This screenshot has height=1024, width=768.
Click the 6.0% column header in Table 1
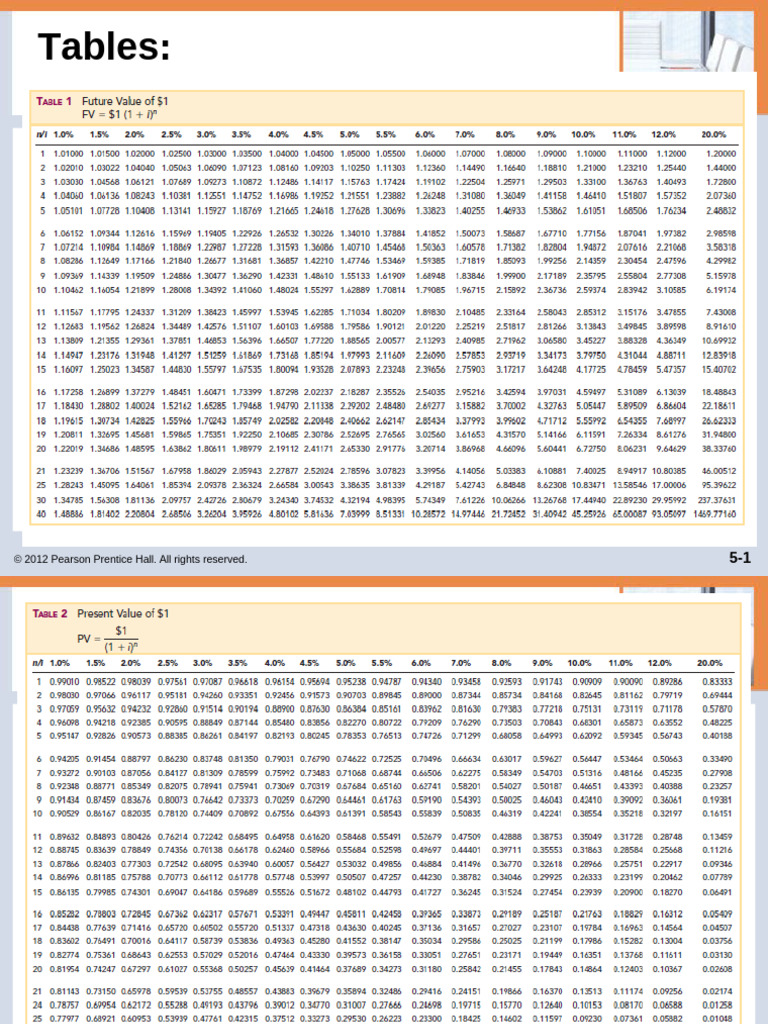[x=424, y=135]
